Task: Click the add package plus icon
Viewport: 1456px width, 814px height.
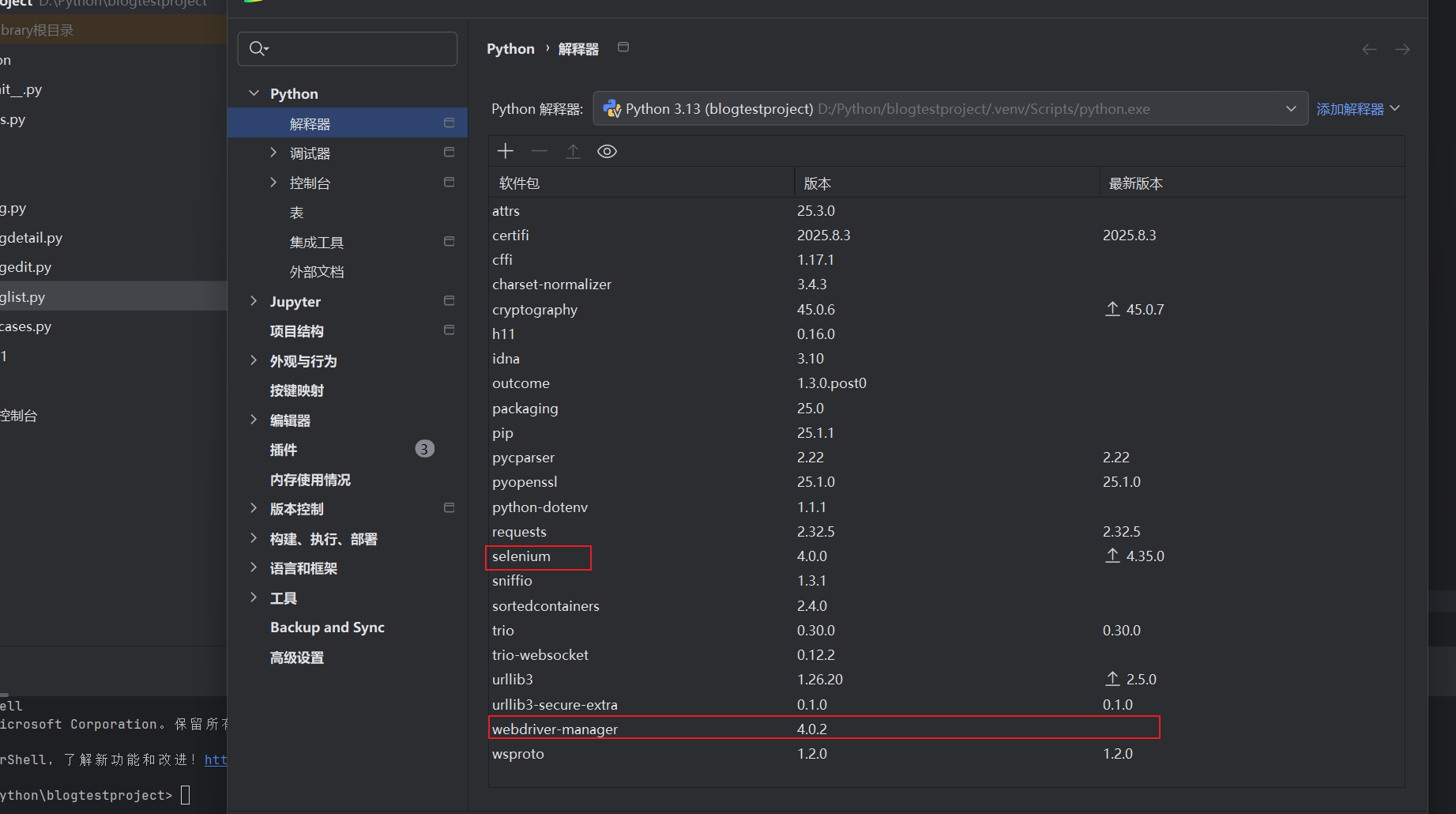Action: coord(506,151)
